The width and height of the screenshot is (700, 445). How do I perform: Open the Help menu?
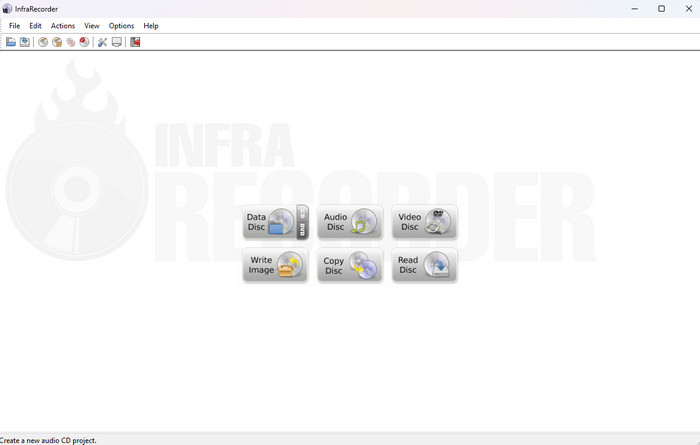151,26
